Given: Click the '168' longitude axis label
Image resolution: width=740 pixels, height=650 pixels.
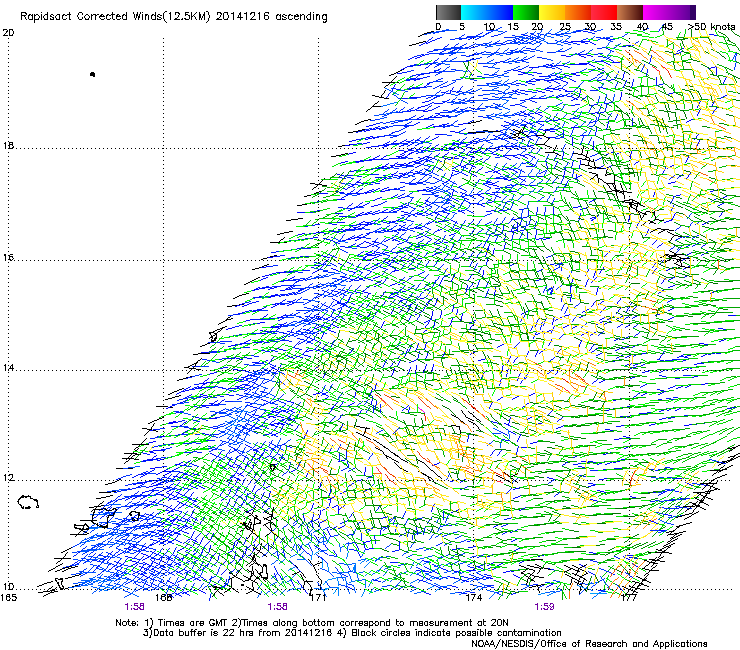Looking at the screenshot, I should pos(163,598).
